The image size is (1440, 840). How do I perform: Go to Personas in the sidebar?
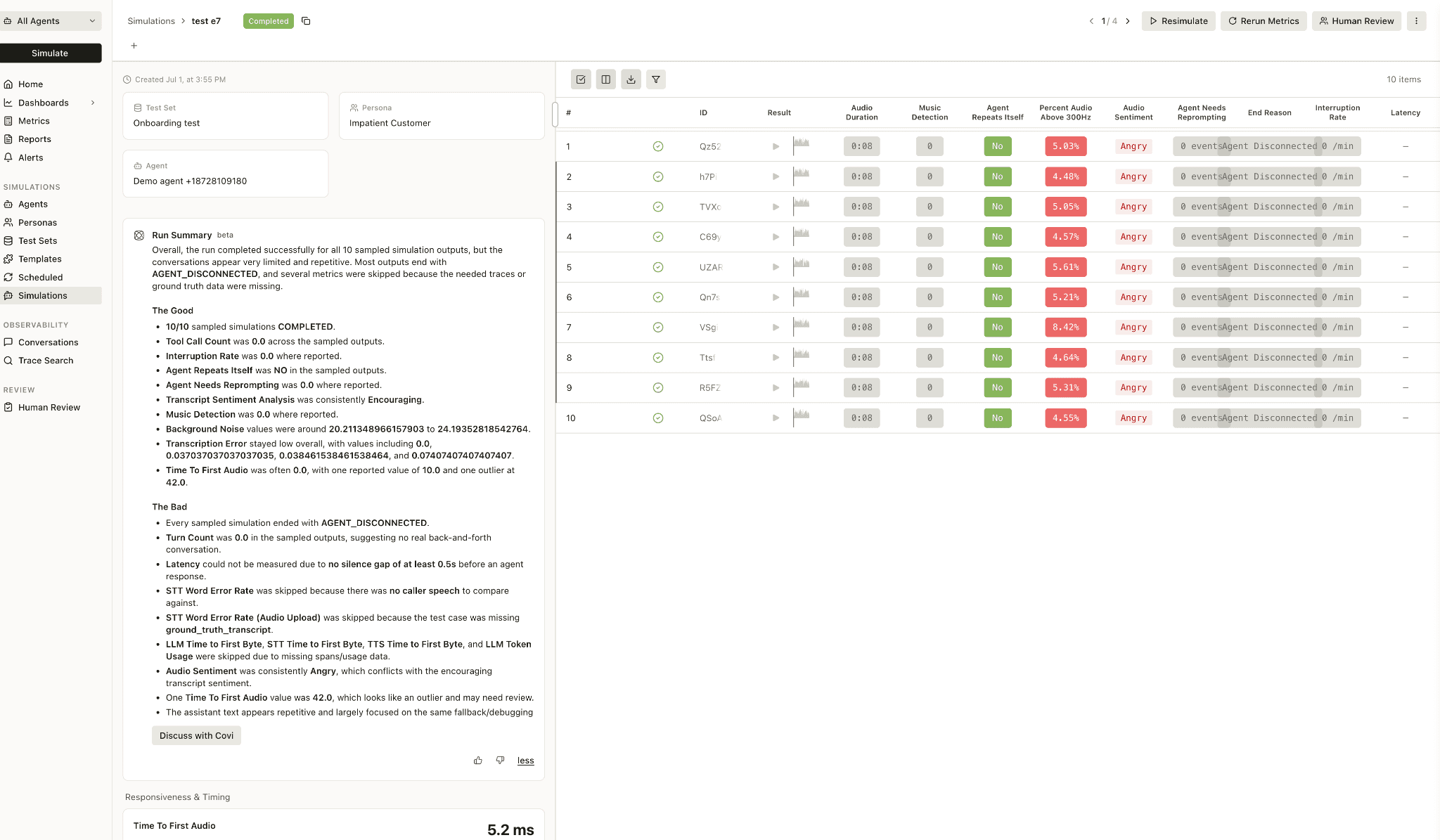point(37,223)
